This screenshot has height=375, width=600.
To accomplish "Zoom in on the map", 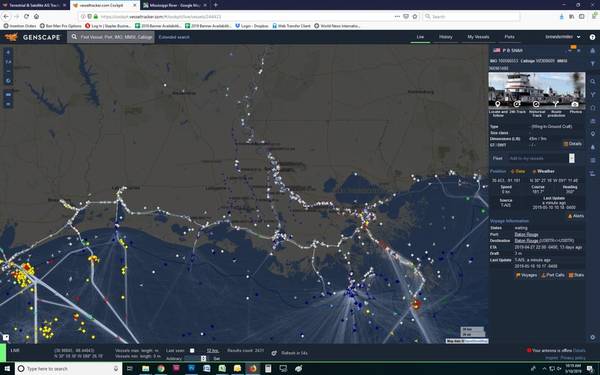I will coord(8,52).
